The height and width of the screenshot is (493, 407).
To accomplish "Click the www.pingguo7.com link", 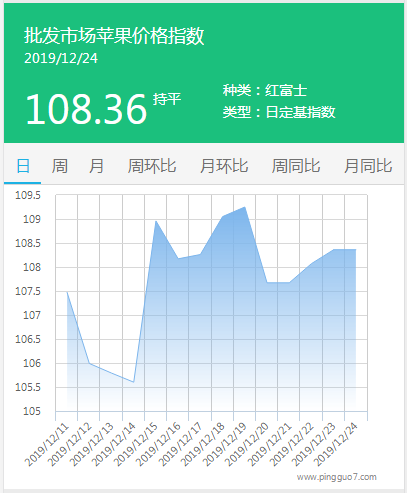I will tap(337, 477).
